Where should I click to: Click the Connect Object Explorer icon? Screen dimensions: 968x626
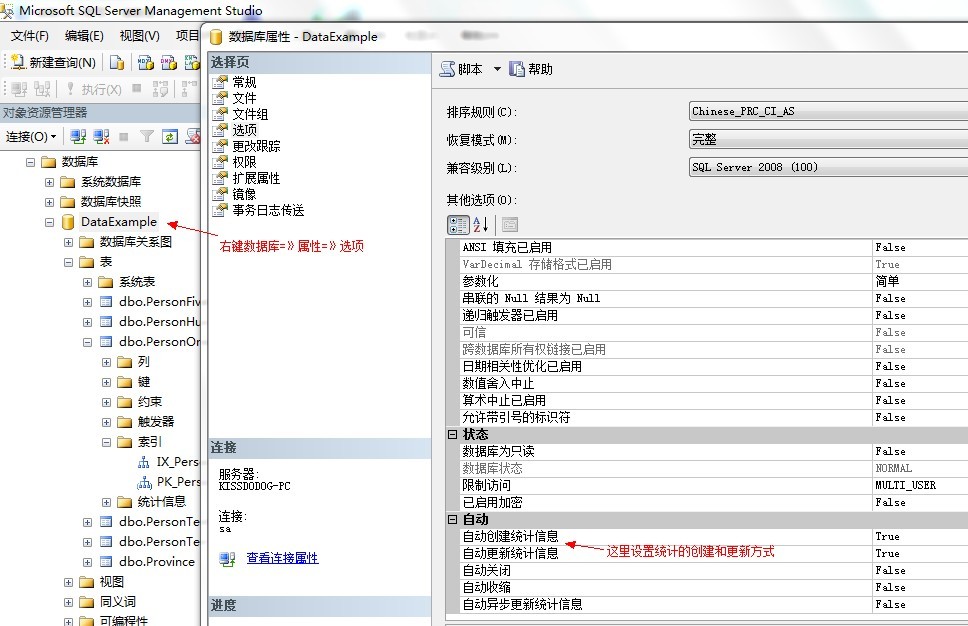pos(78,136)
